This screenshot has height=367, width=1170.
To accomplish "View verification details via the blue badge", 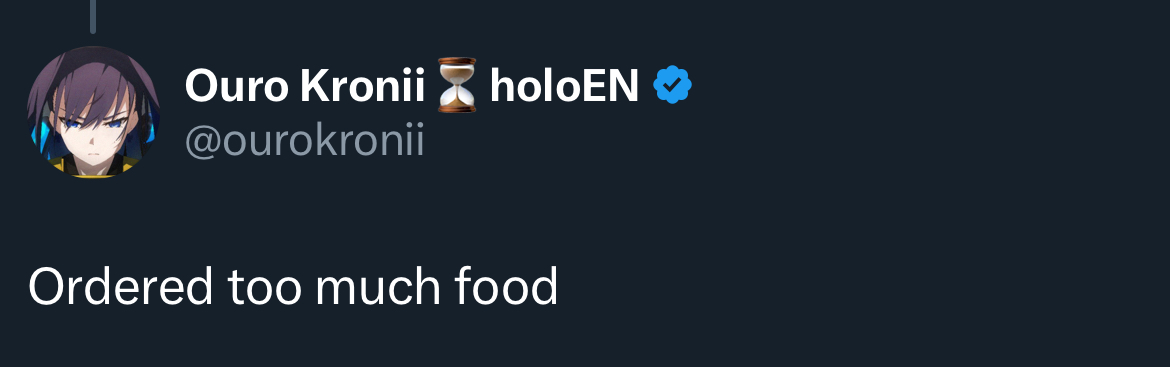I will tap(672, 85).
